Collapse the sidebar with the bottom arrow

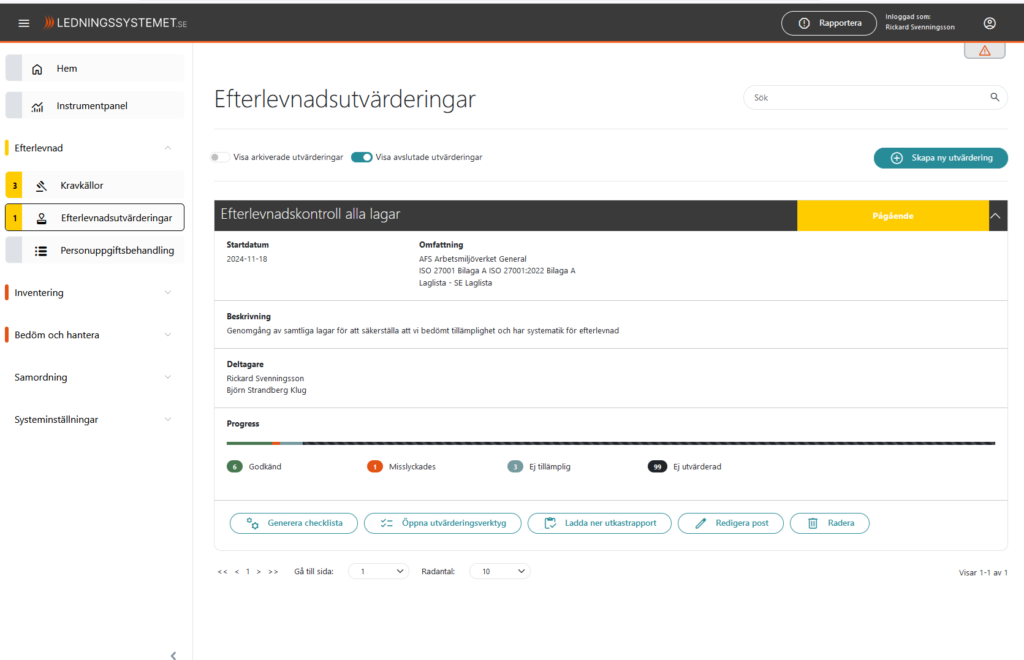[x=173, y=655]
